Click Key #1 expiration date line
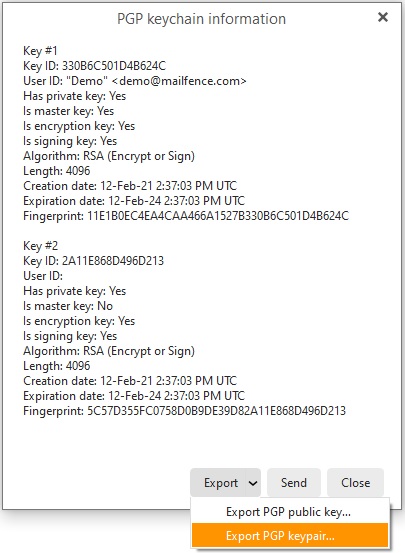This screenshot has height=553, width=405. coord(134,201)
